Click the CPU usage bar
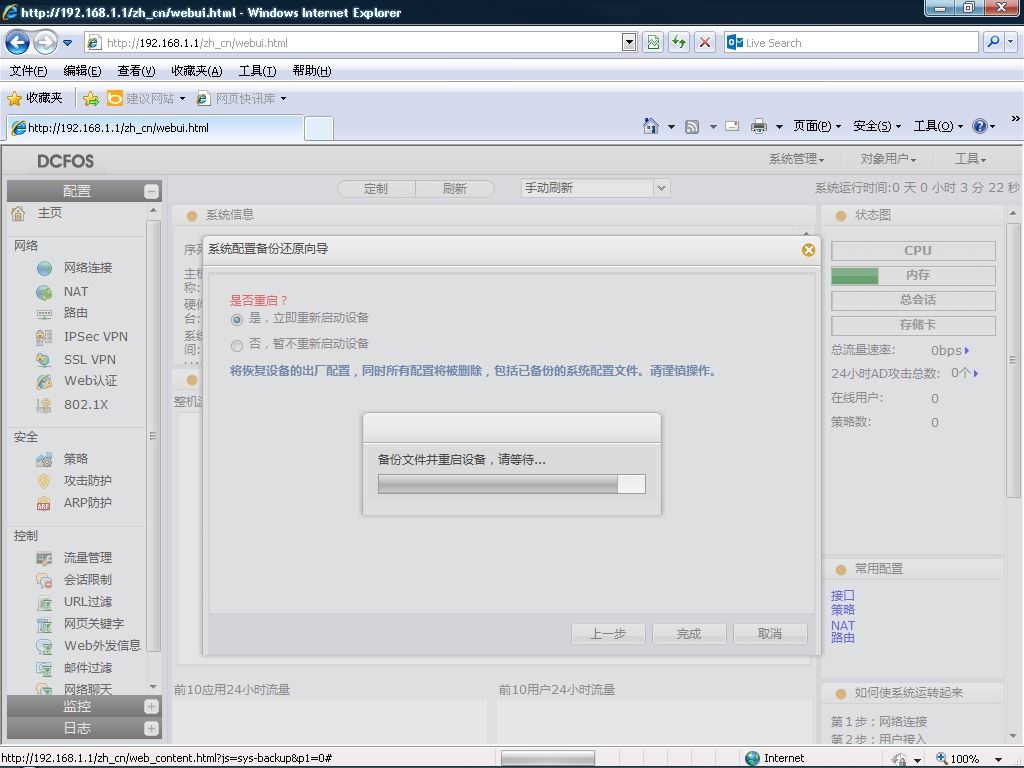1024x768 pixels. pyautogui.click(x=913, y=250)
